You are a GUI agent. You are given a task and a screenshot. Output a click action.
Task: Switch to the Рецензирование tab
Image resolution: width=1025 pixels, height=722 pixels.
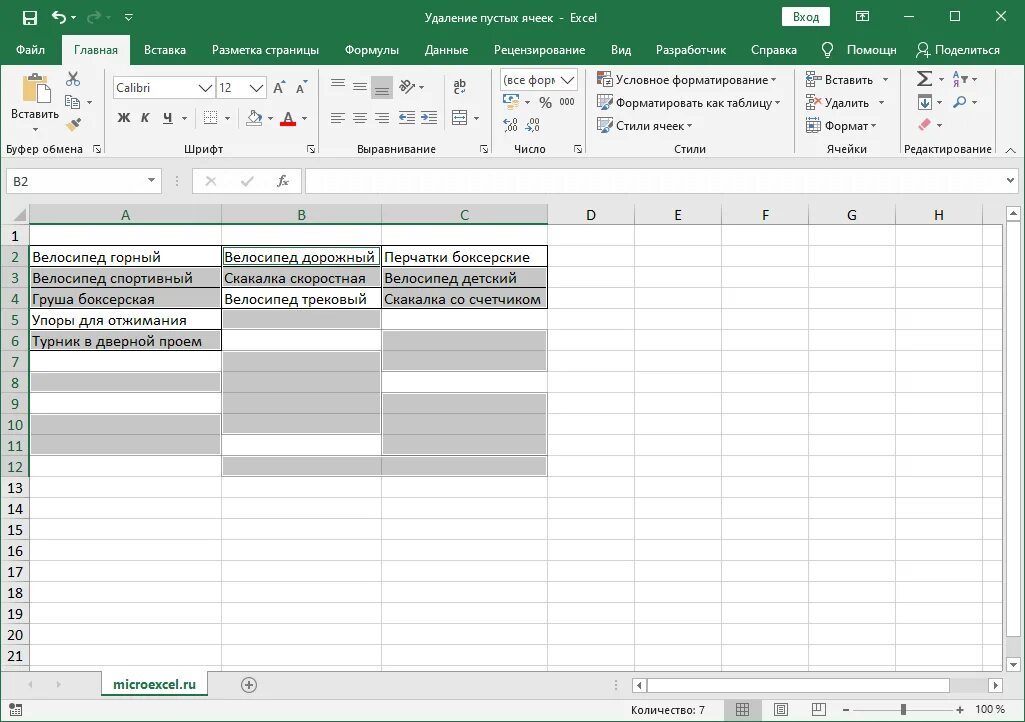539,50
